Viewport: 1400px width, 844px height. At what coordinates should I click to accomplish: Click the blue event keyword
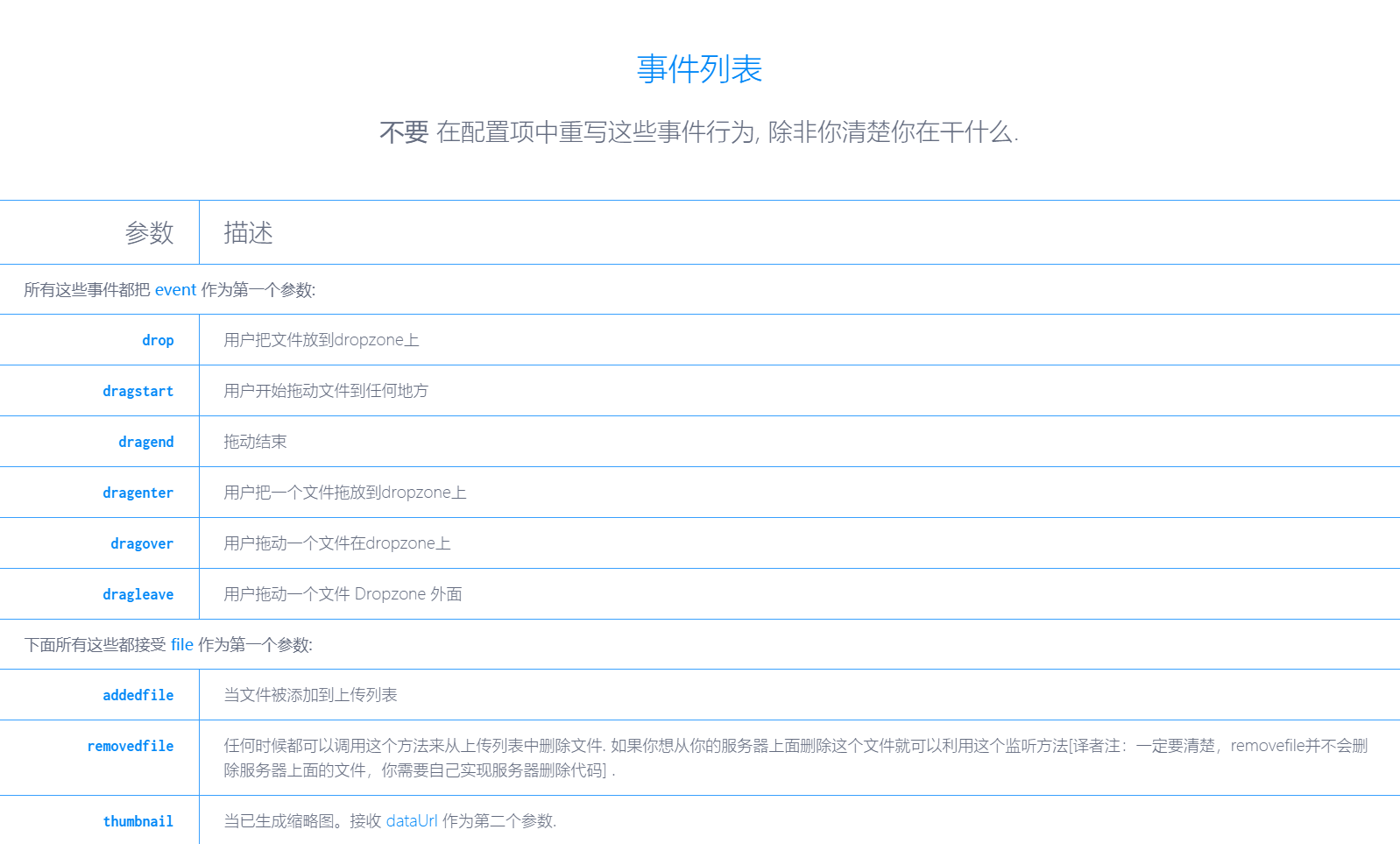[x=175, y=290]
